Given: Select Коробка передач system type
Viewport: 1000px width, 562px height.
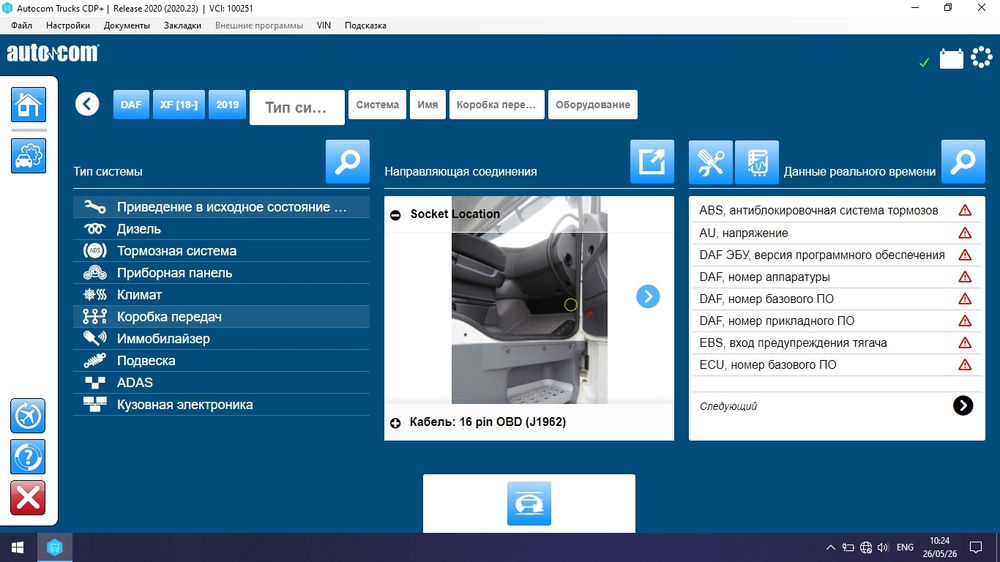Looking at the screenshot, I should point(221,316).
